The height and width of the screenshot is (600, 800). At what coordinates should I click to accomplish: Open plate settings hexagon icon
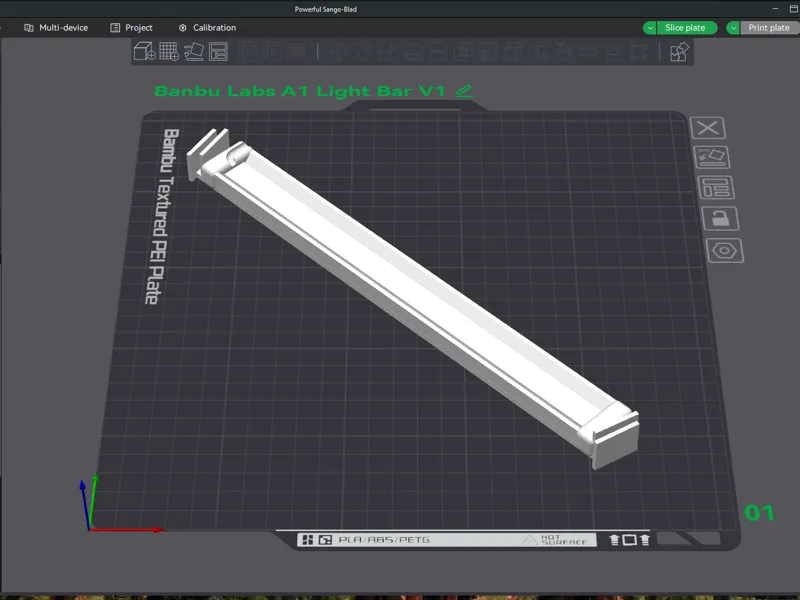[x=724, y=251]
